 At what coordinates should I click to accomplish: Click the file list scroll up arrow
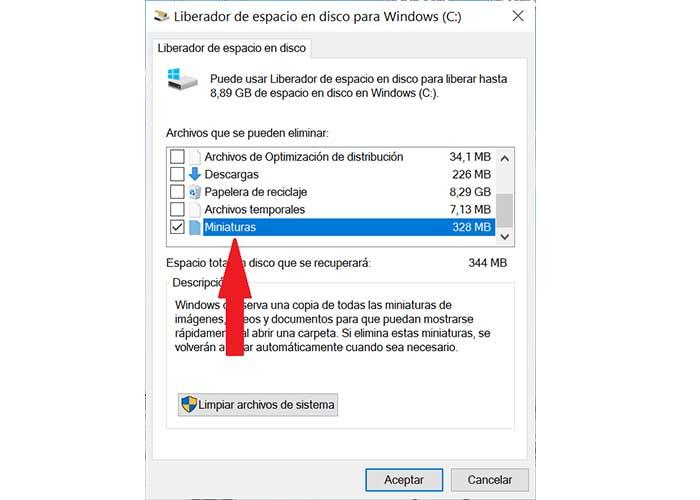tap(505, 158)
